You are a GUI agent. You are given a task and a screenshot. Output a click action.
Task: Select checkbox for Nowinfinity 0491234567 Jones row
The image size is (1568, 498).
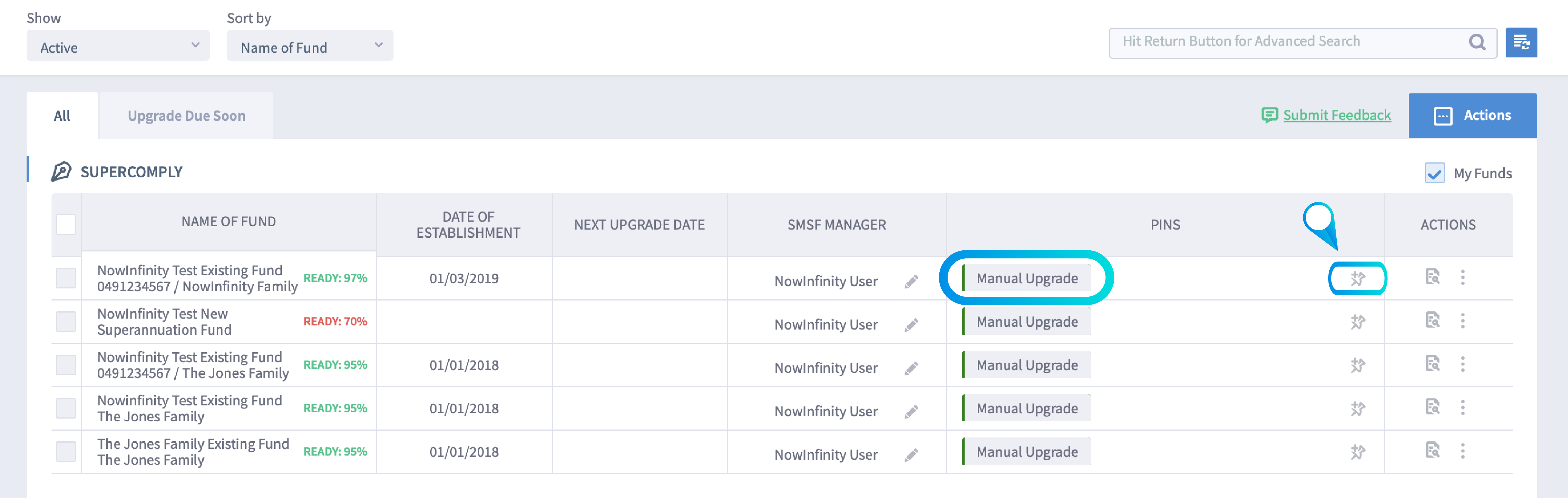pos(66,365)
